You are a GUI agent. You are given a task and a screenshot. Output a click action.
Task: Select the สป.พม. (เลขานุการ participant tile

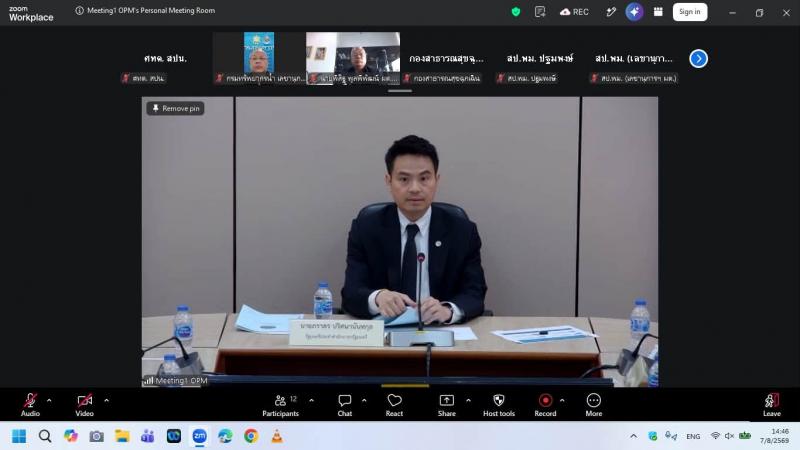click(x=634, y=59)
